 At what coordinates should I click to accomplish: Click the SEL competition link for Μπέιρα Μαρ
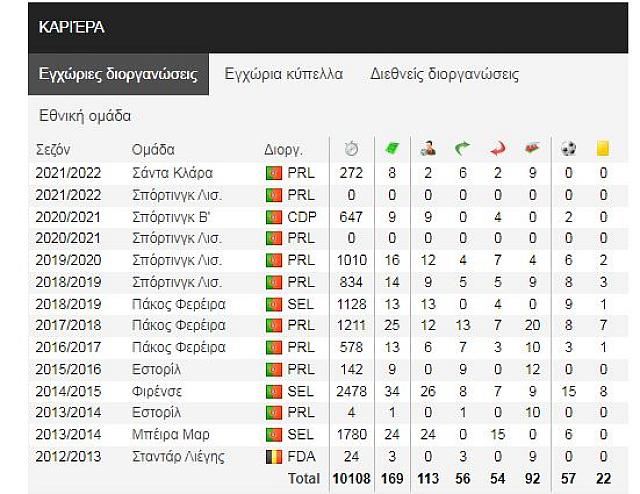pyautogui.click(x=300, y=435)
